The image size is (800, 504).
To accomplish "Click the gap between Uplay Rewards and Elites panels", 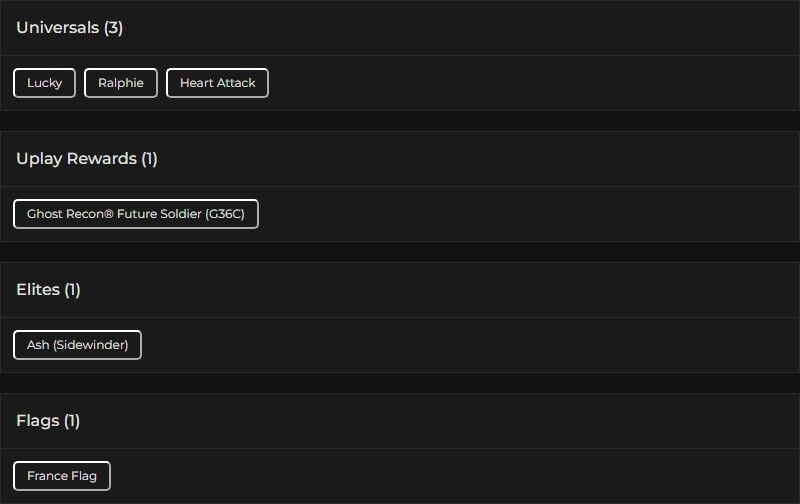I will 400,252.
